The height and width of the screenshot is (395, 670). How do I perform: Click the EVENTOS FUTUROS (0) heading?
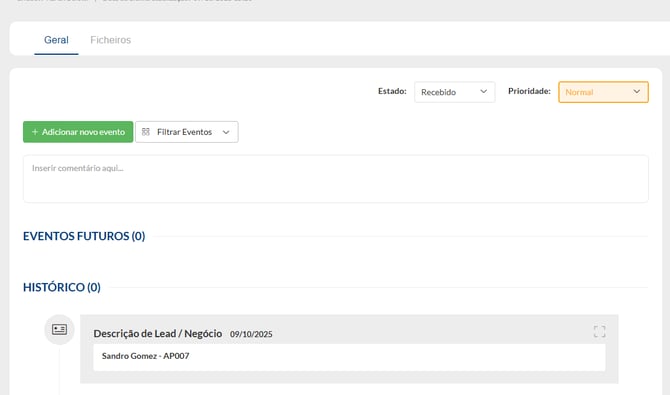click(84, 236)
